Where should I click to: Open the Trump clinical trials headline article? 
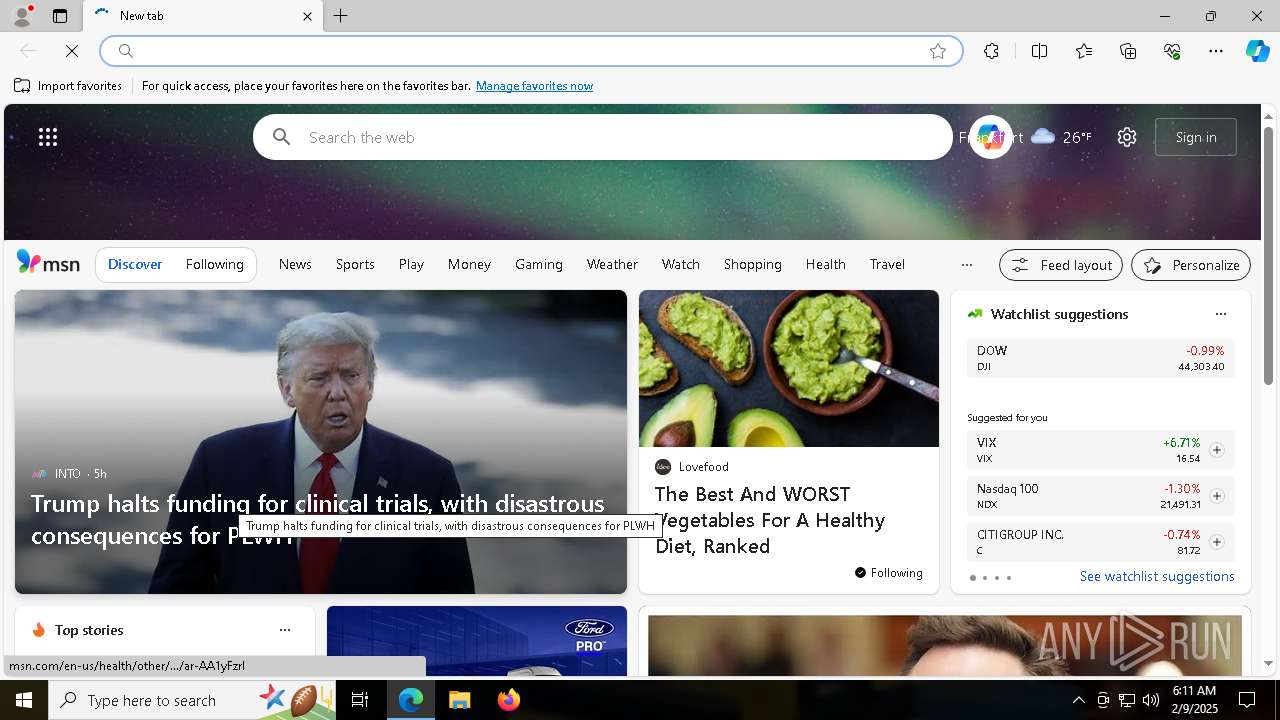pyautogui.click(x=317, y=519)
